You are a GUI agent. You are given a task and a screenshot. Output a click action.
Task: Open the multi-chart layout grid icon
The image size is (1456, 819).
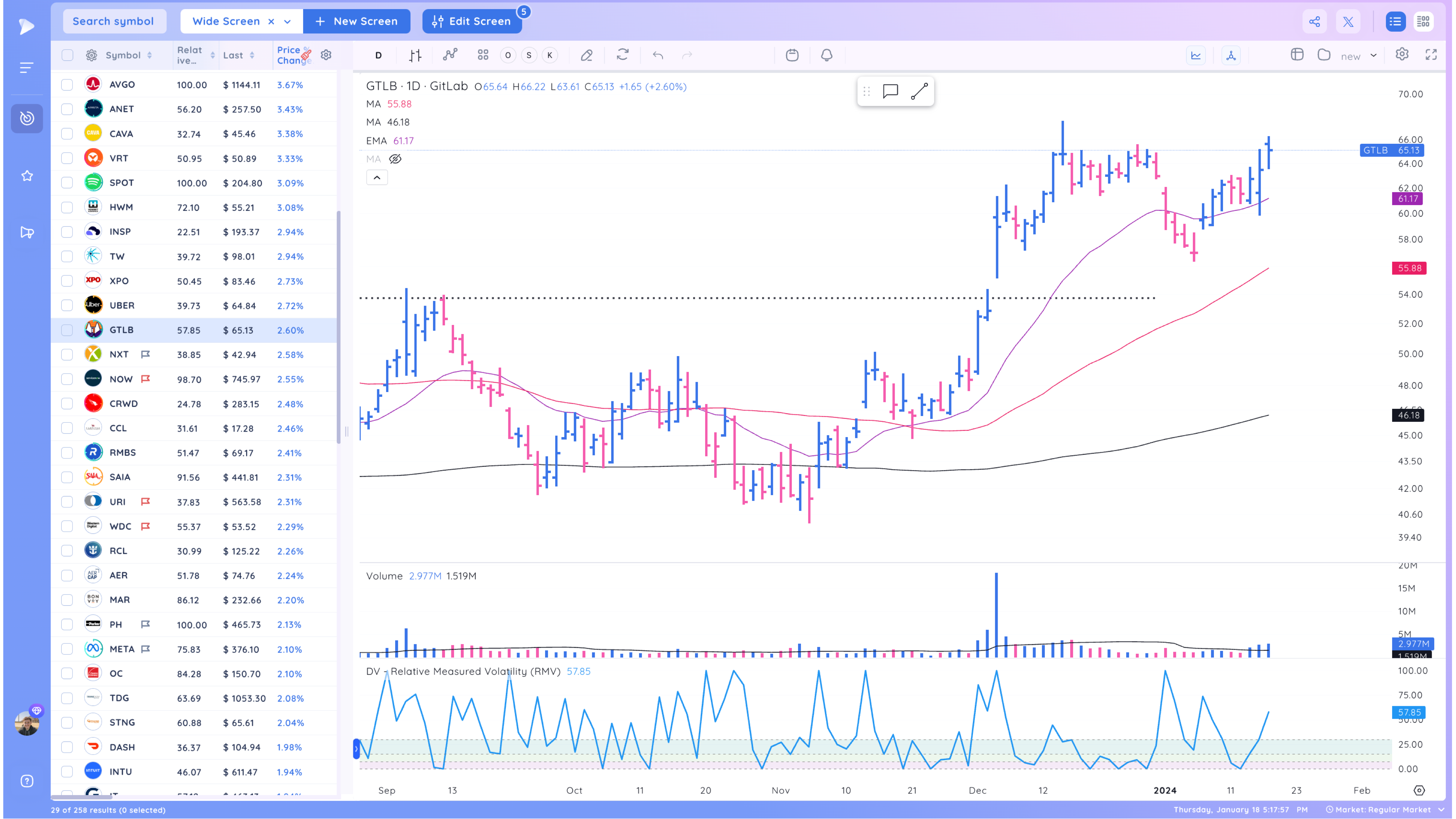tap(483, 55)
